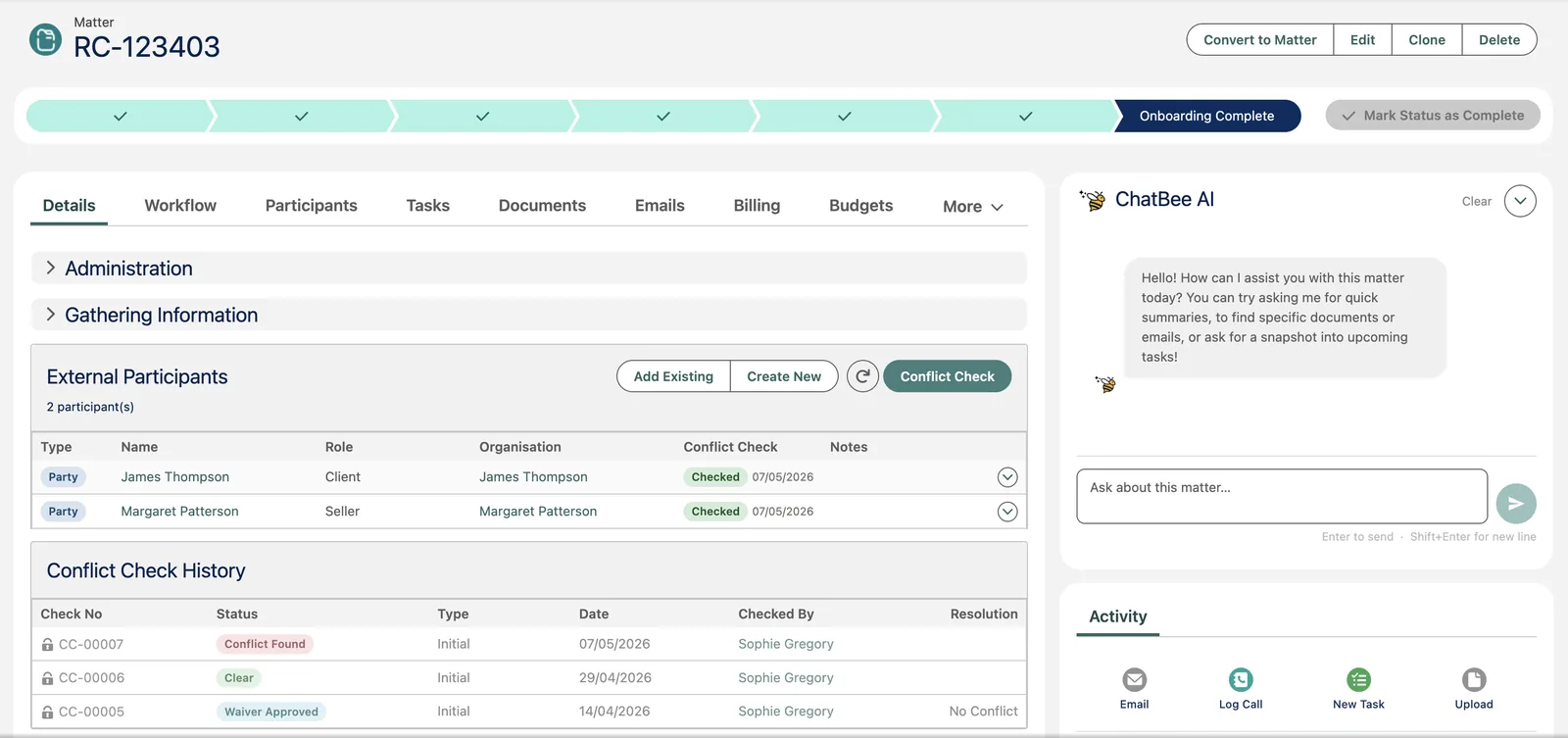Click lock icon next to CC-00006
The width and height of the screenshot is (1568, 738).
pyautogui.click(x=47, y=678)
